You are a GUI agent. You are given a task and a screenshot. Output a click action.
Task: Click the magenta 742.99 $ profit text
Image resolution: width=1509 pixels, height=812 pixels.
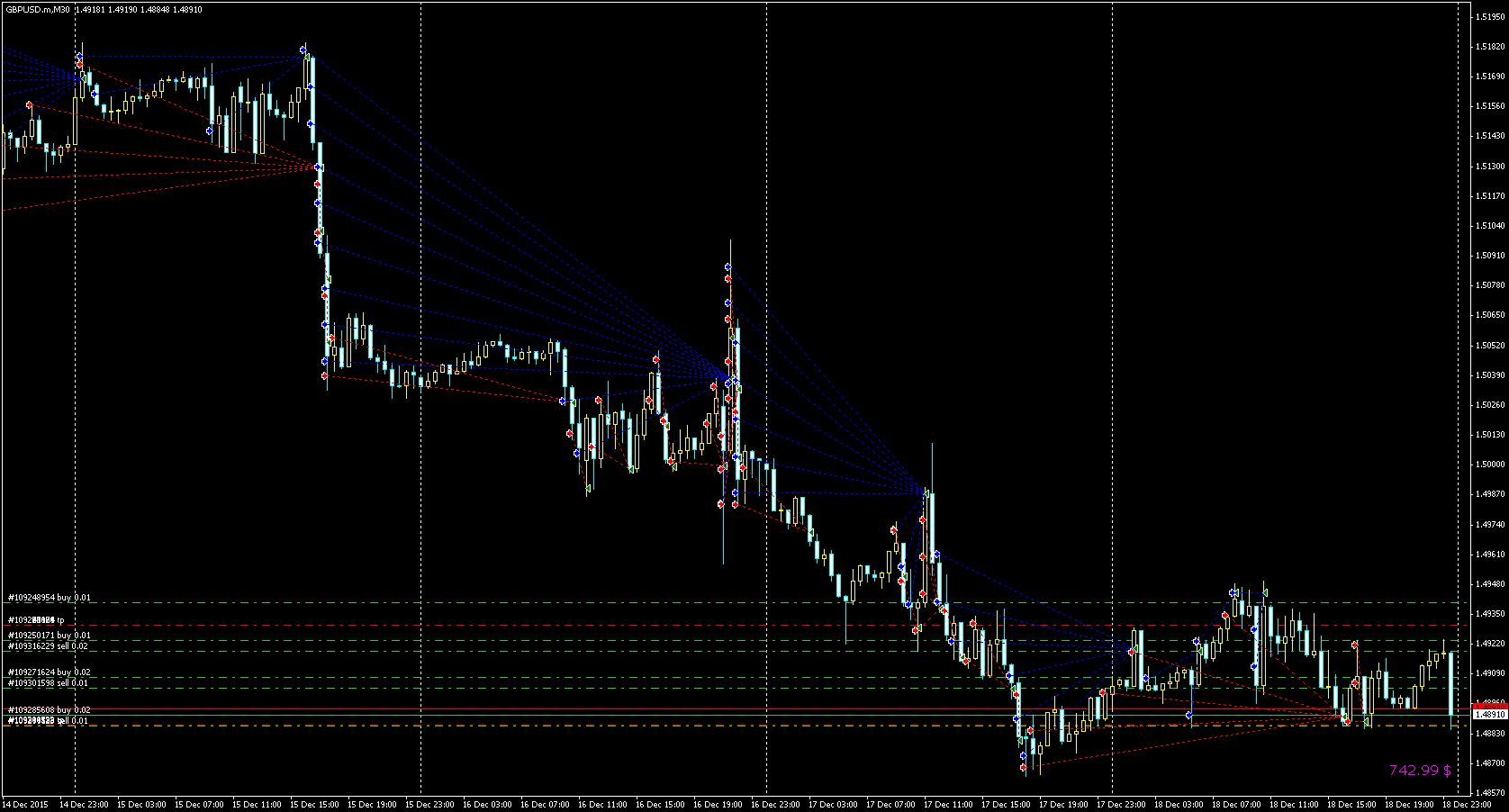click(1420, 770)
